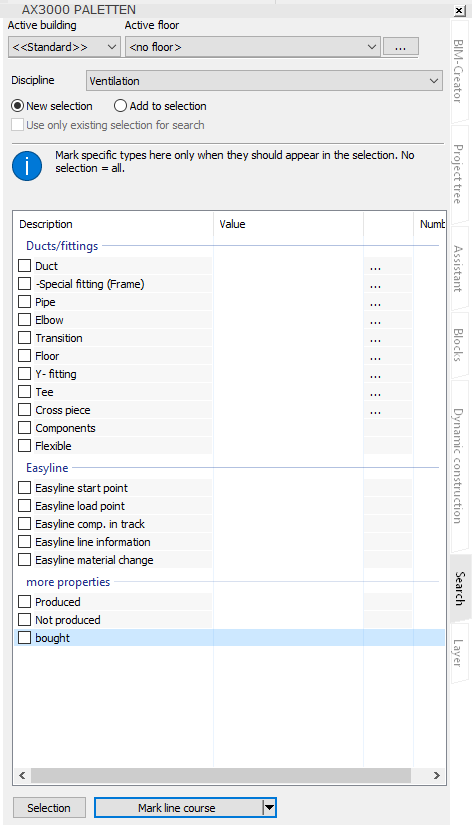Check the Floor checkbox
Image resolution: width=472 pixels, height=825 pixels.
point(25,356)
